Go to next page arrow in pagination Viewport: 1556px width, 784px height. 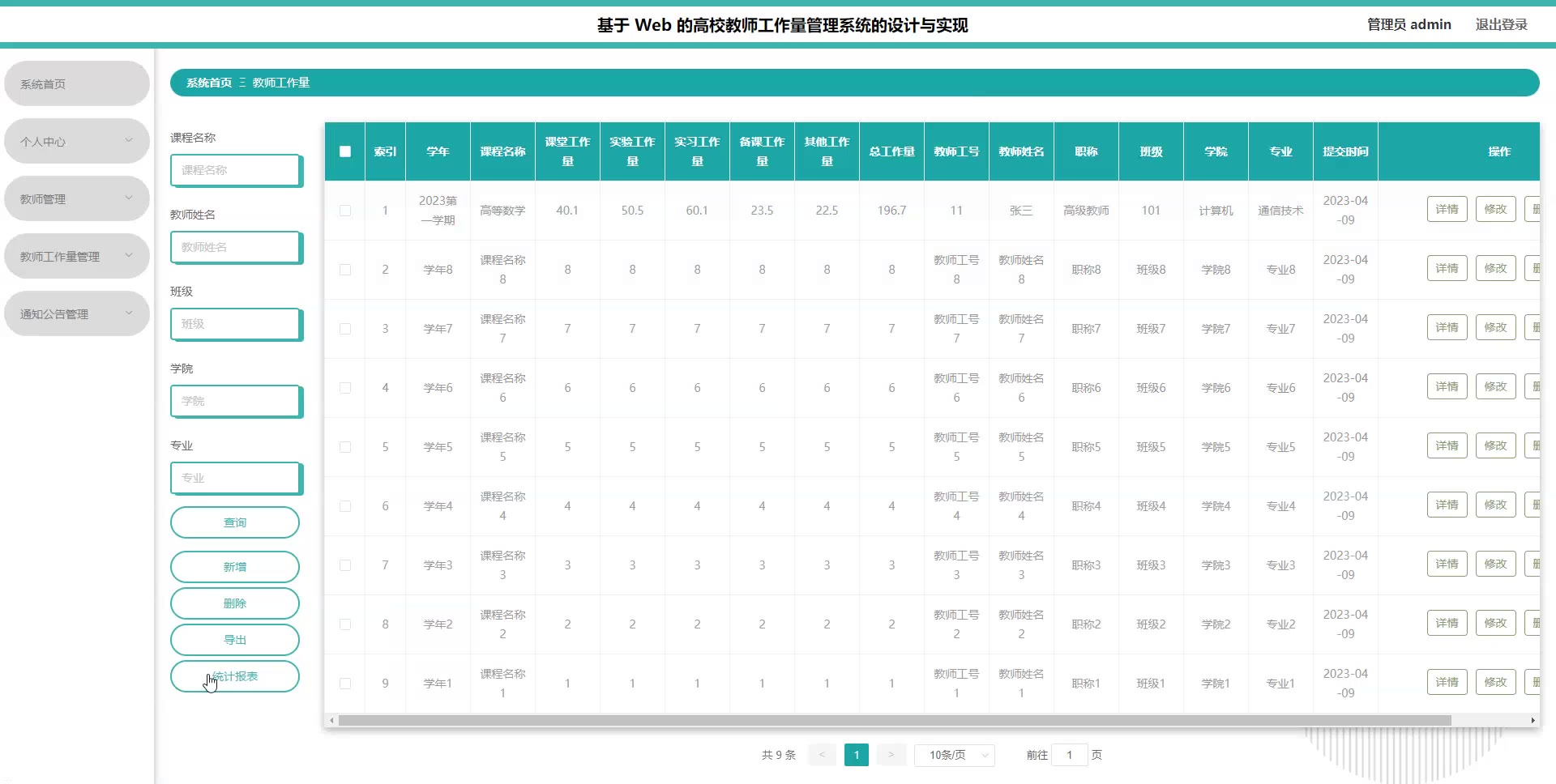[x=891, y=755]
